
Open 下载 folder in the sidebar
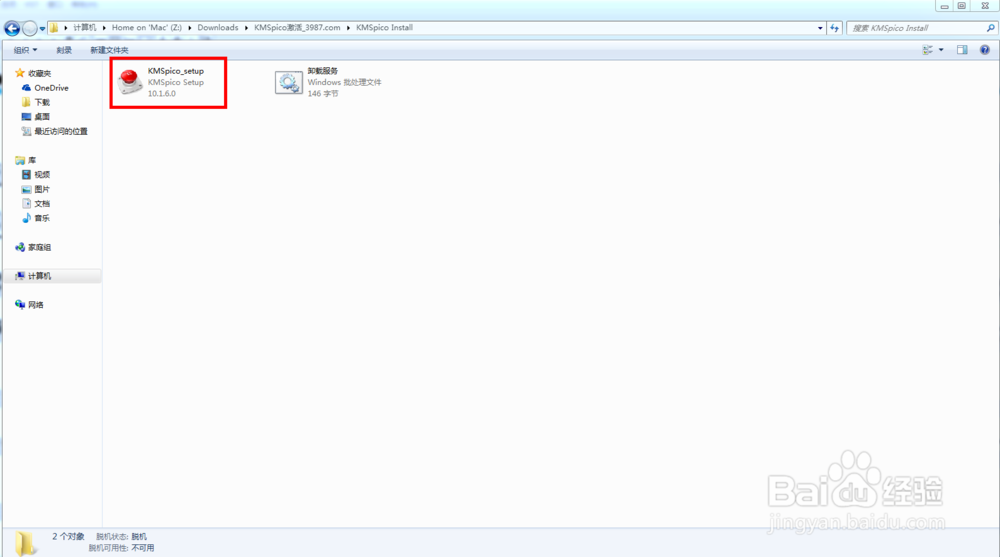(x=36, y=102)
